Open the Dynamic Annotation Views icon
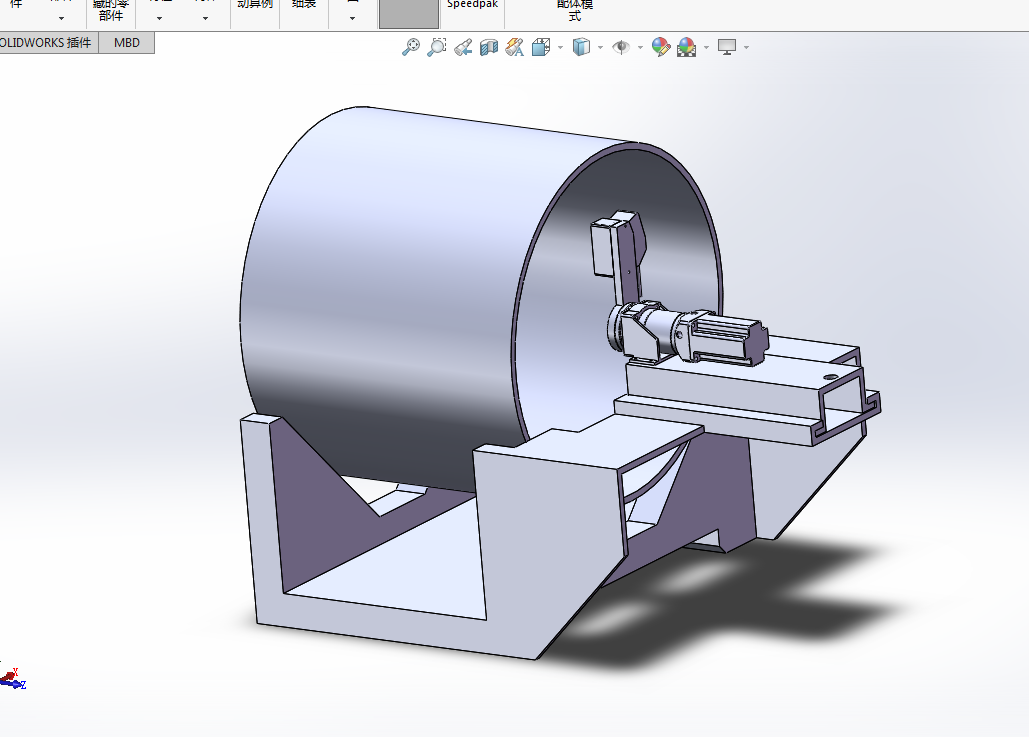Viewport: 1029px width, 737px height. click(x=514, y=47)
